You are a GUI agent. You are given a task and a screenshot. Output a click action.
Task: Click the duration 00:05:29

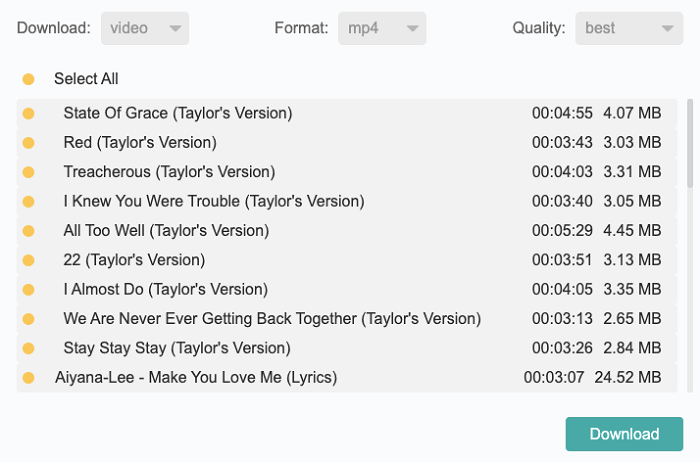pyautogui.click(x=562, y=230)
